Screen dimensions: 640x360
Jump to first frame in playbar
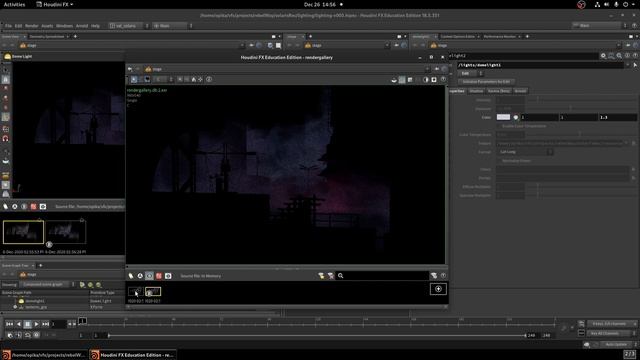[9, 324]
